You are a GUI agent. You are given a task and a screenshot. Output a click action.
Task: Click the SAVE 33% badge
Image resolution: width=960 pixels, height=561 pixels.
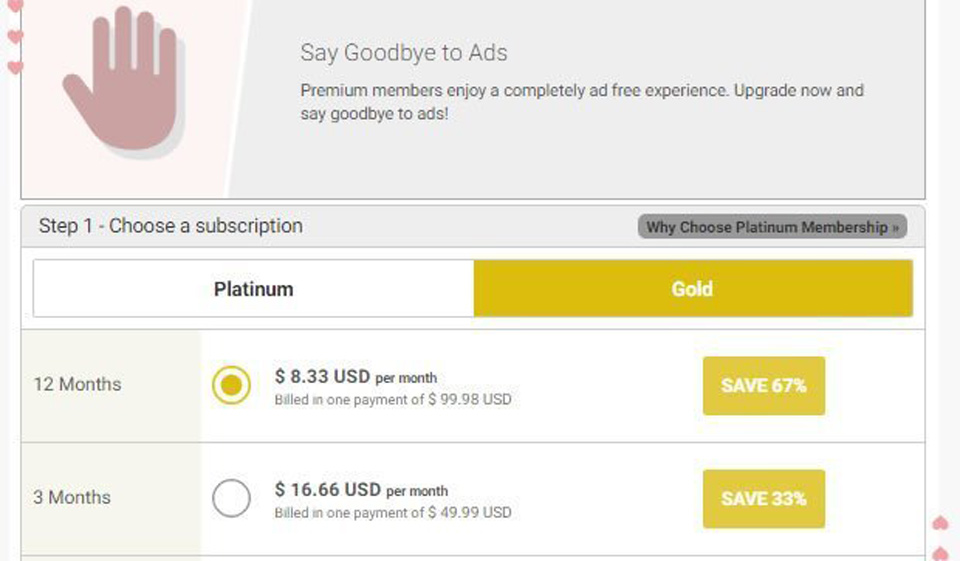pyautogui.click(x=764, y=498)
